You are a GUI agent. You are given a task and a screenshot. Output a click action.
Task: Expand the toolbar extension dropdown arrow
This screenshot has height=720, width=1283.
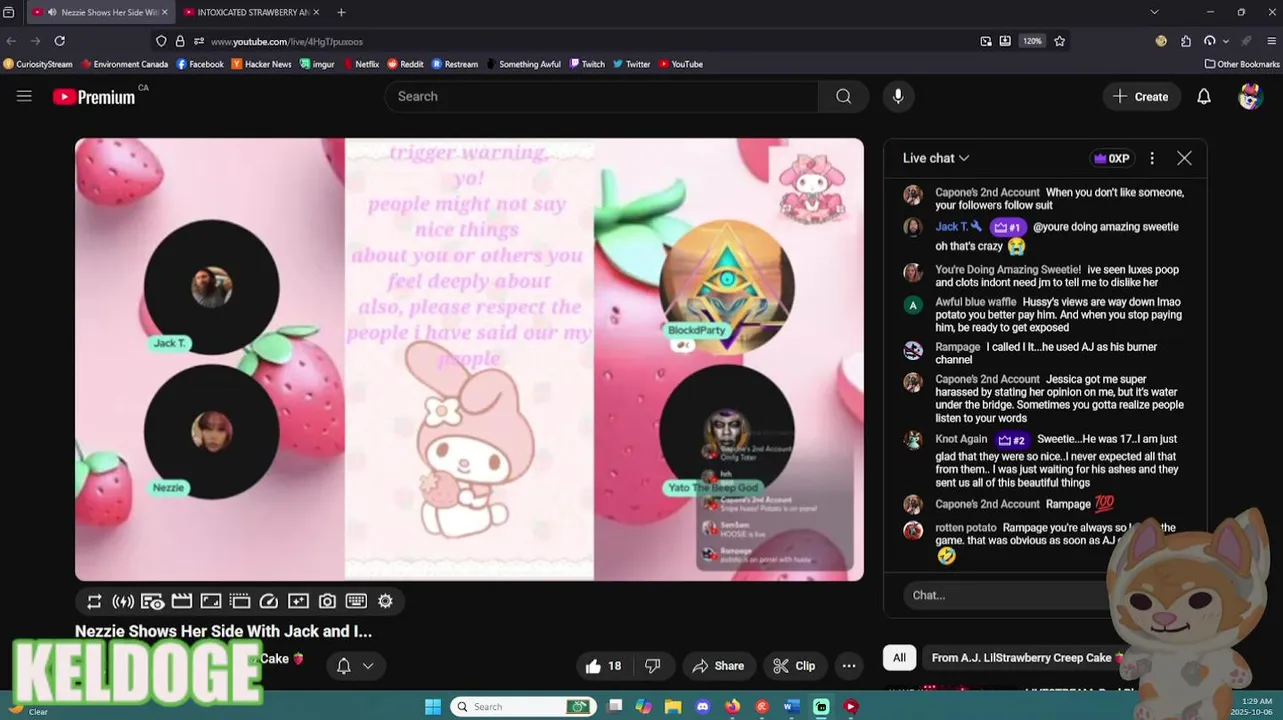tap(1226, 41)
